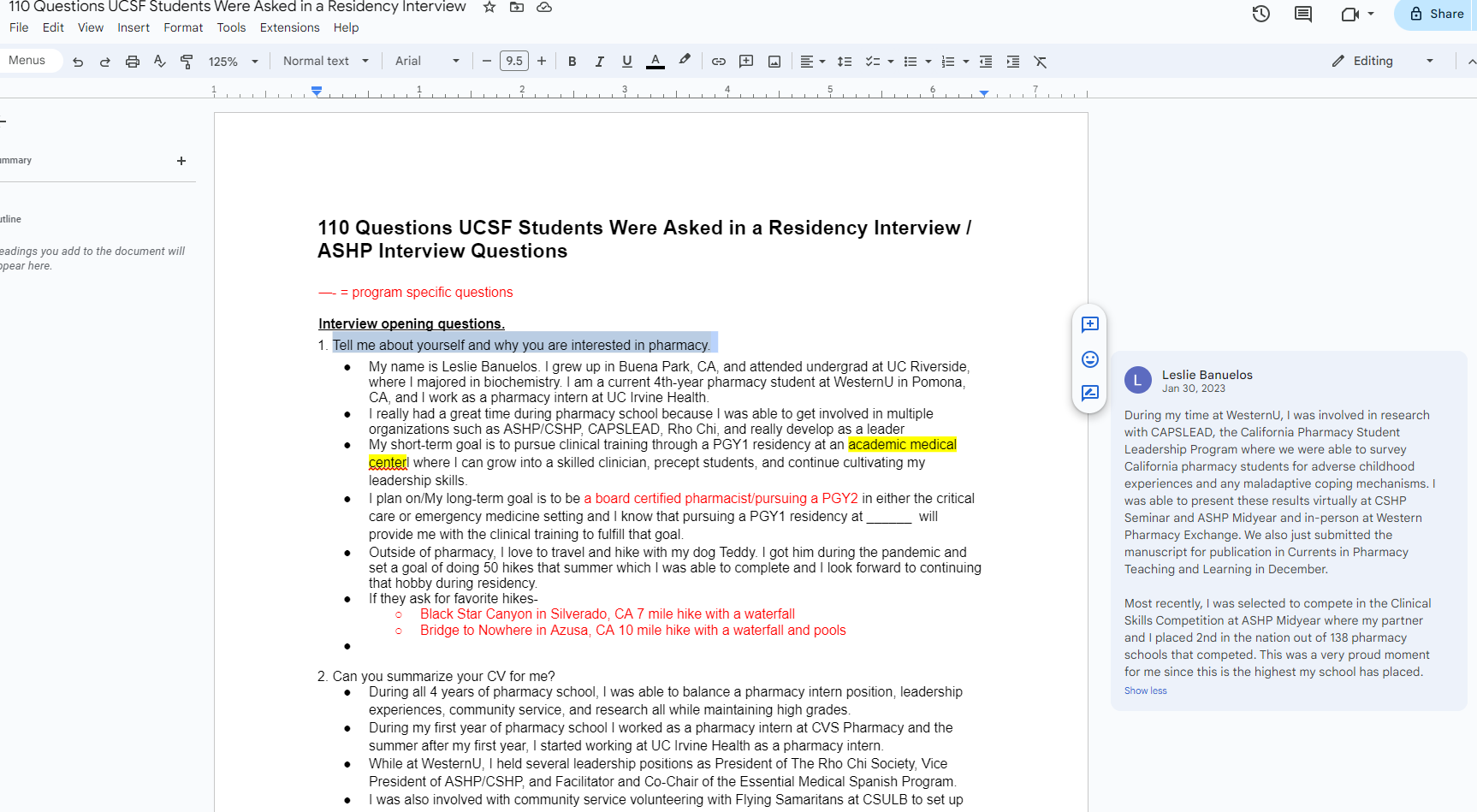Click Show less in comment
Image resolution: width=1477 pixels, height=812 pixels.
(x=1145, y=690)
